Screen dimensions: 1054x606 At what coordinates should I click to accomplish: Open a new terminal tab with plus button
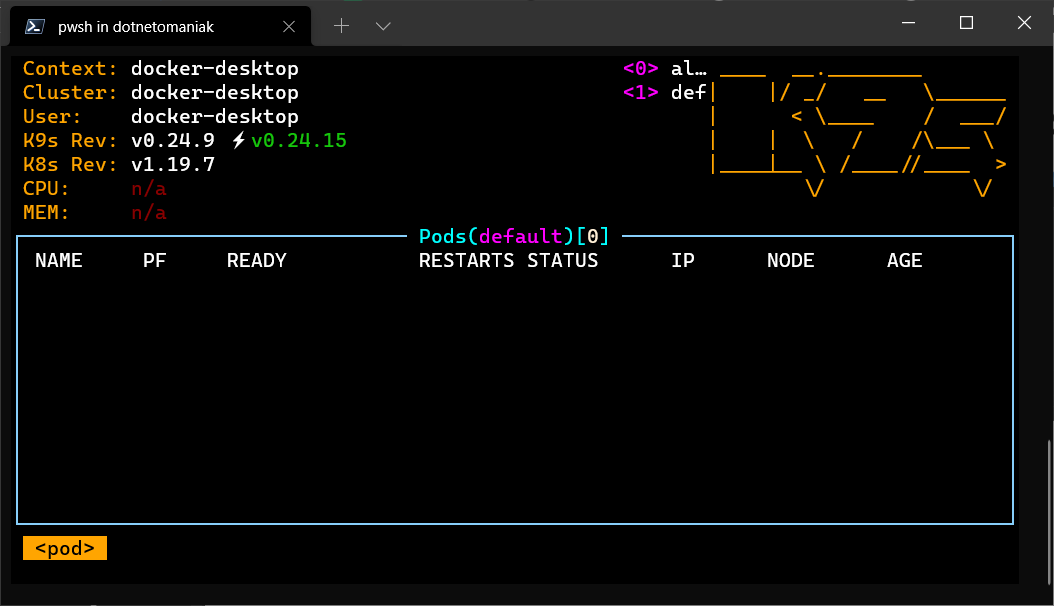tap(341, 26)
